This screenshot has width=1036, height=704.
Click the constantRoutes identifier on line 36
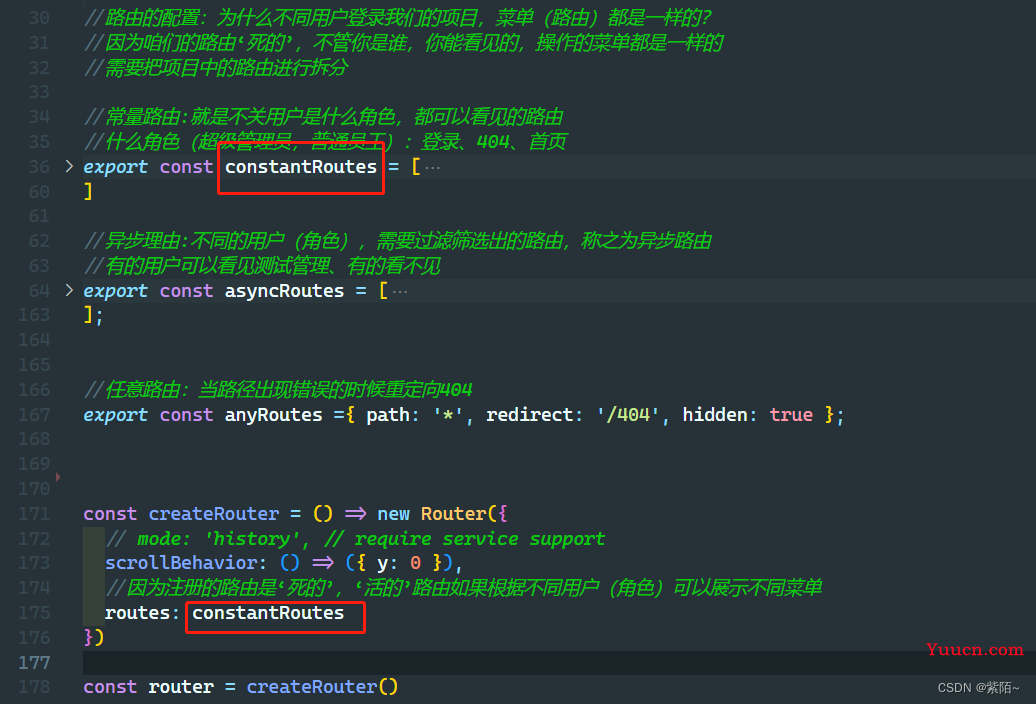301,167
